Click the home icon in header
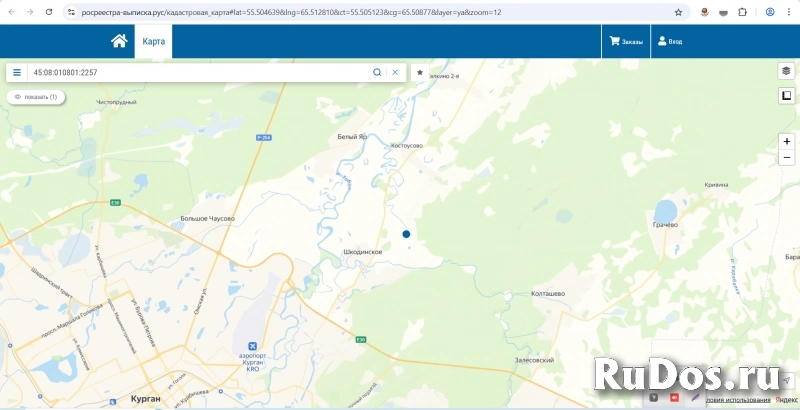The image size is (800, 410). point(119,41)
